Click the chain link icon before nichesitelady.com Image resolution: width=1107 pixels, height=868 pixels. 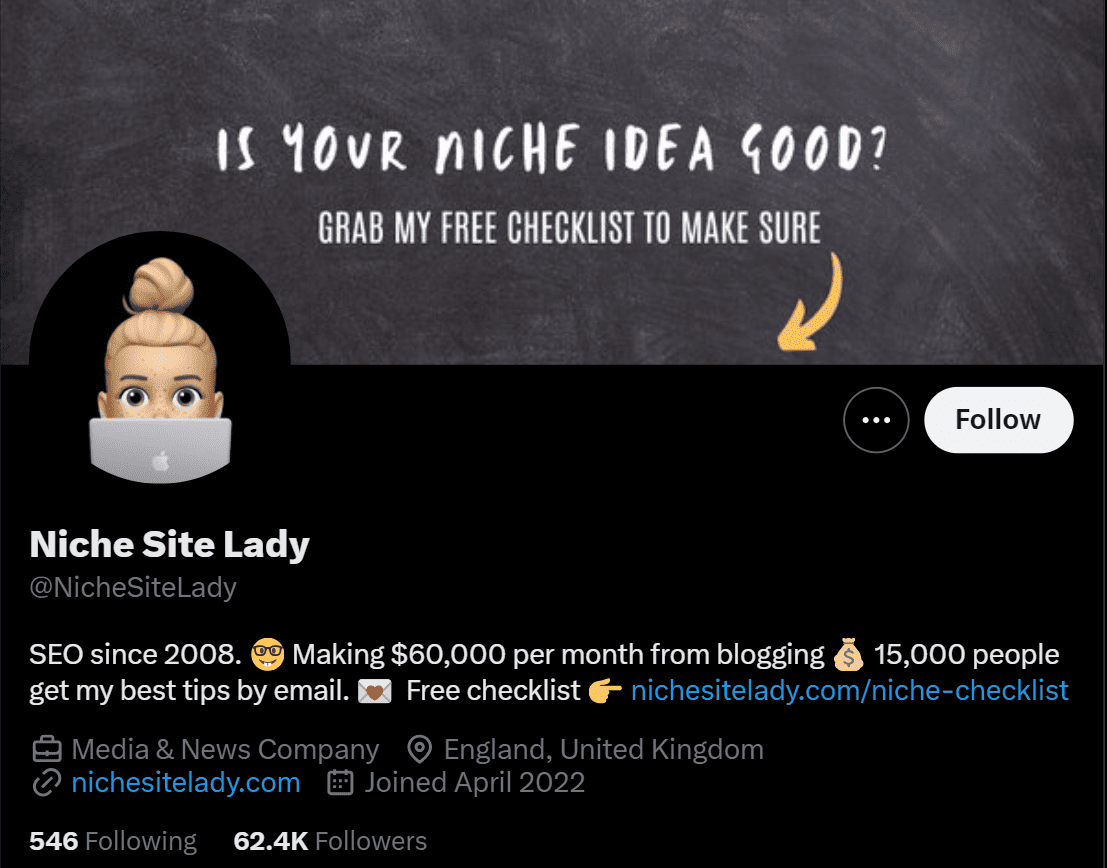(47, 783)
